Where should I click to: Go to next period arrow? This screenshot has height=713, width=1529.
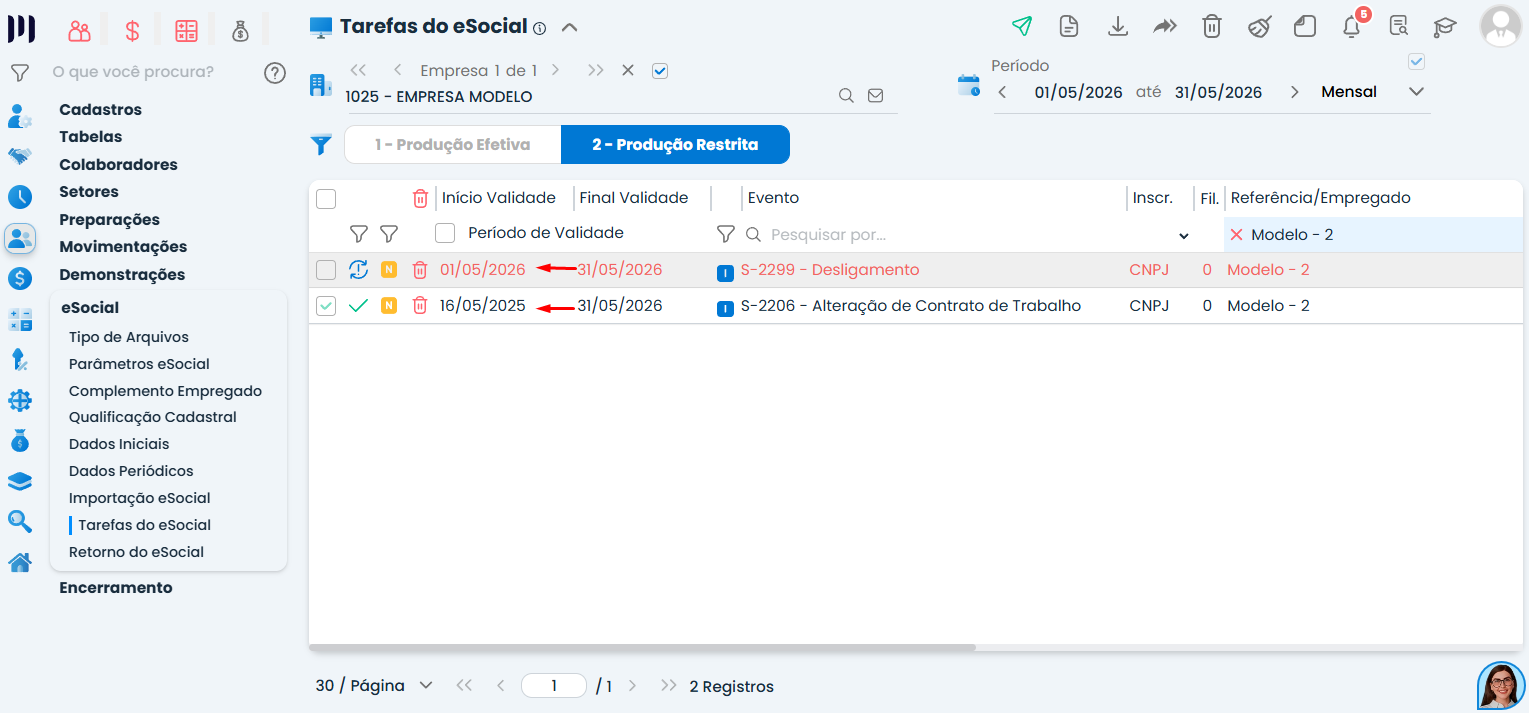coord(1295,92)
